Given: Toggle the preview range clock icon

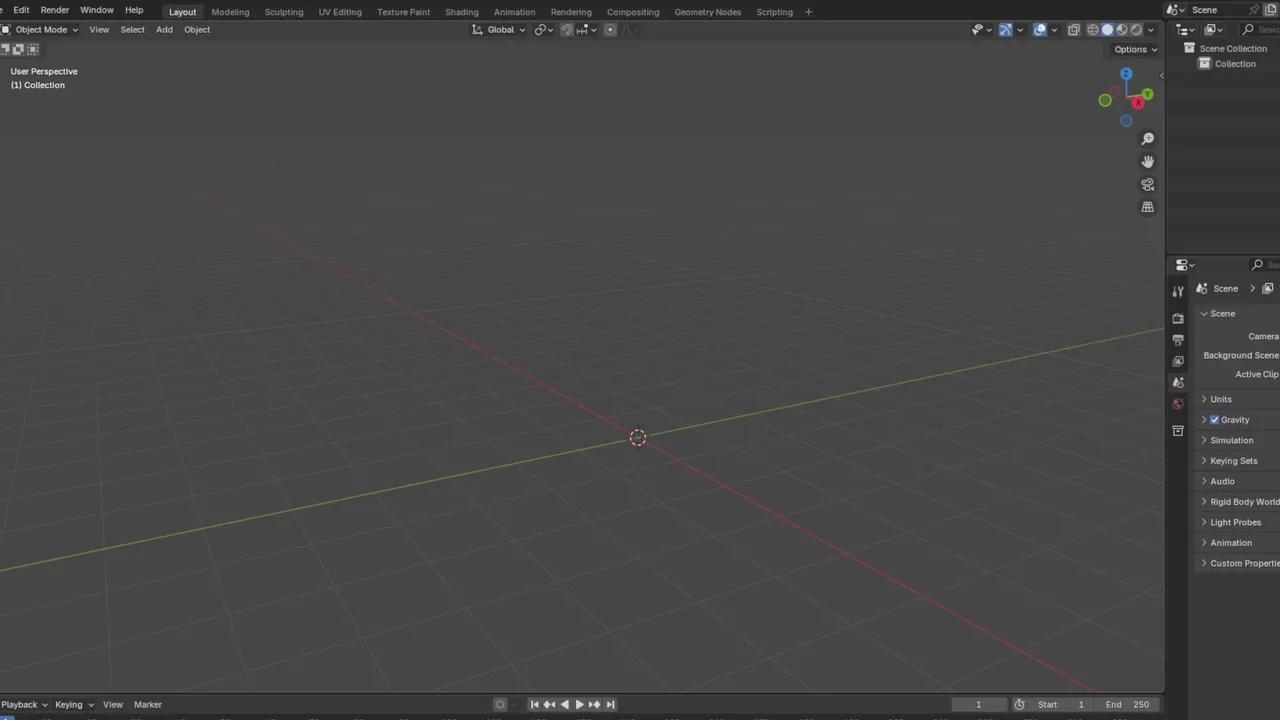Looking at the screenshot, I should (1019, 705).
